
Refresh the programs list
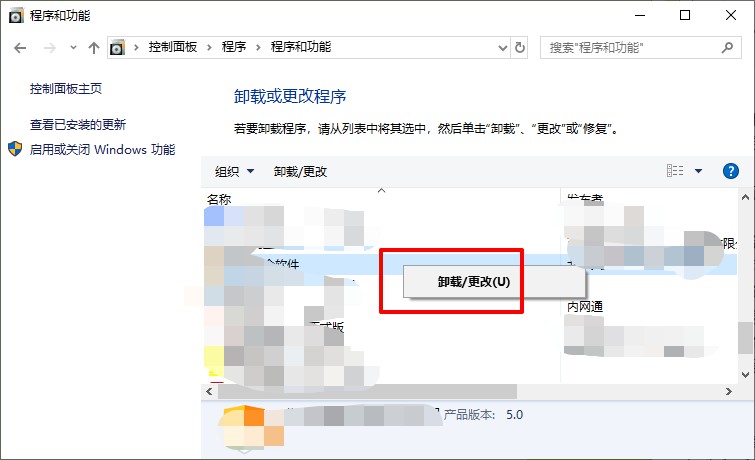tap(519, 48)
